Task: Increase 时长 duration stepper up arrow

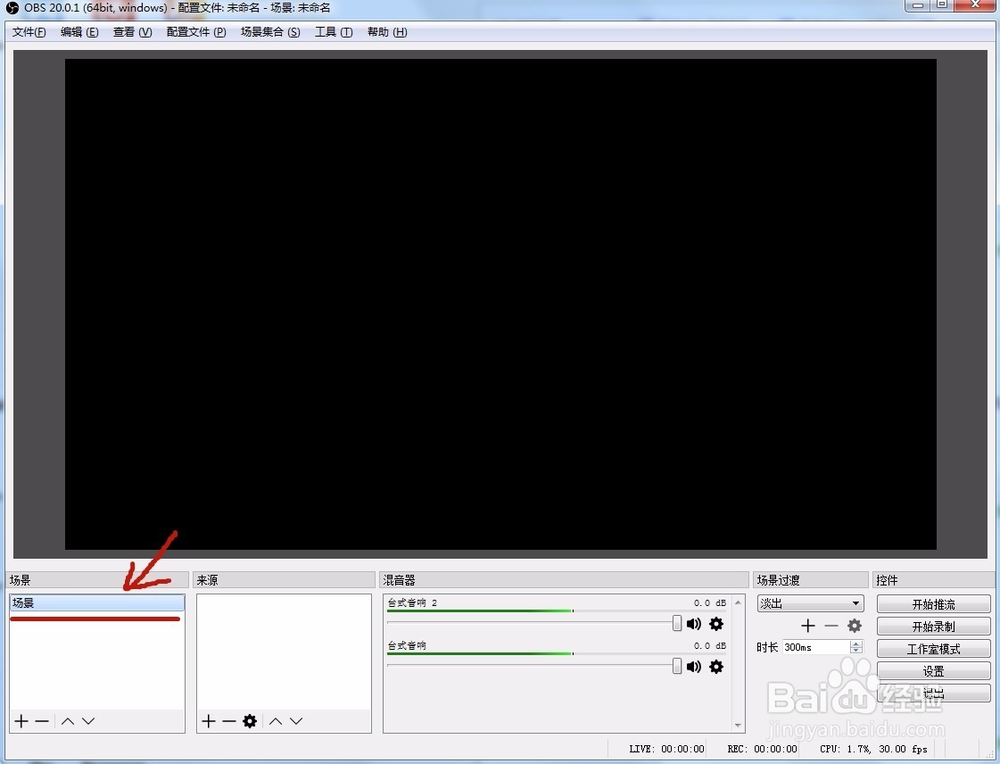Action: (857, 643)
